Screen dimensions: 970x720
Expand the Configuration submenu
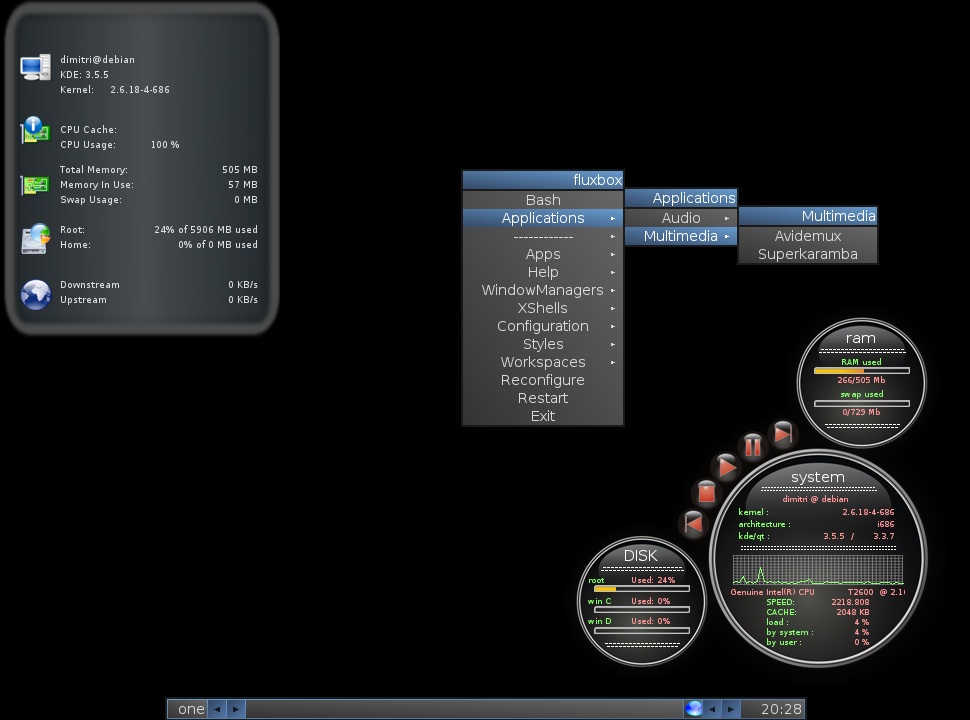(x=543, y=326)
